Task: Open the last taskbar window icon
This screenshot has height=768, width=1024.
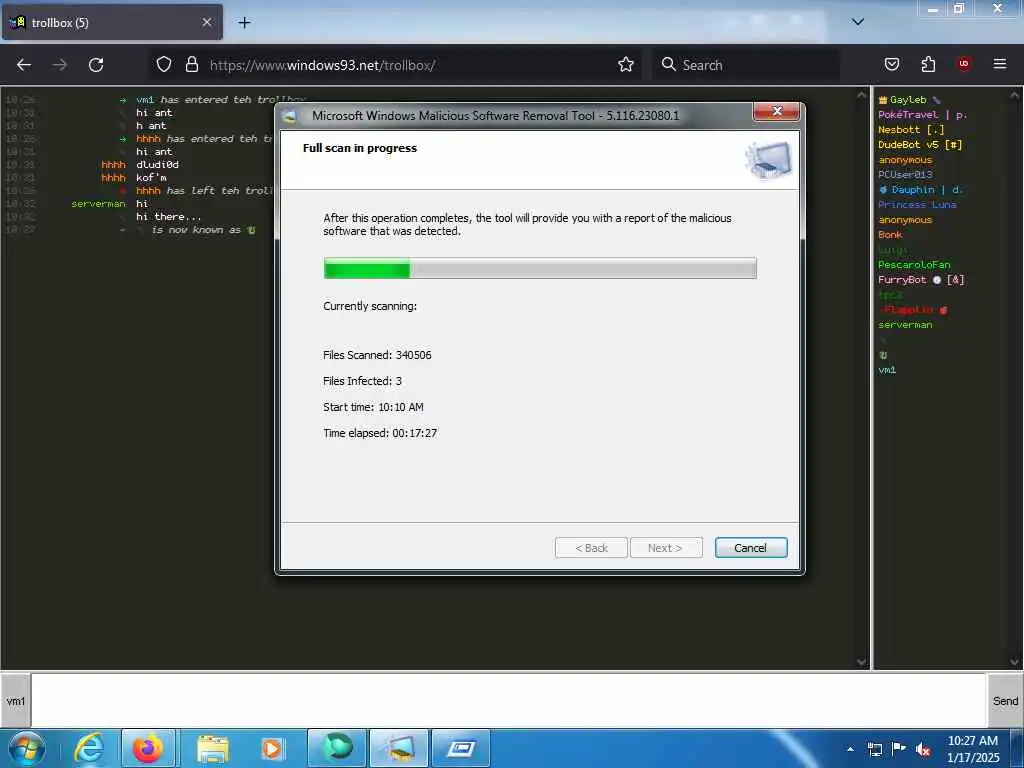Action: (461, 748)
